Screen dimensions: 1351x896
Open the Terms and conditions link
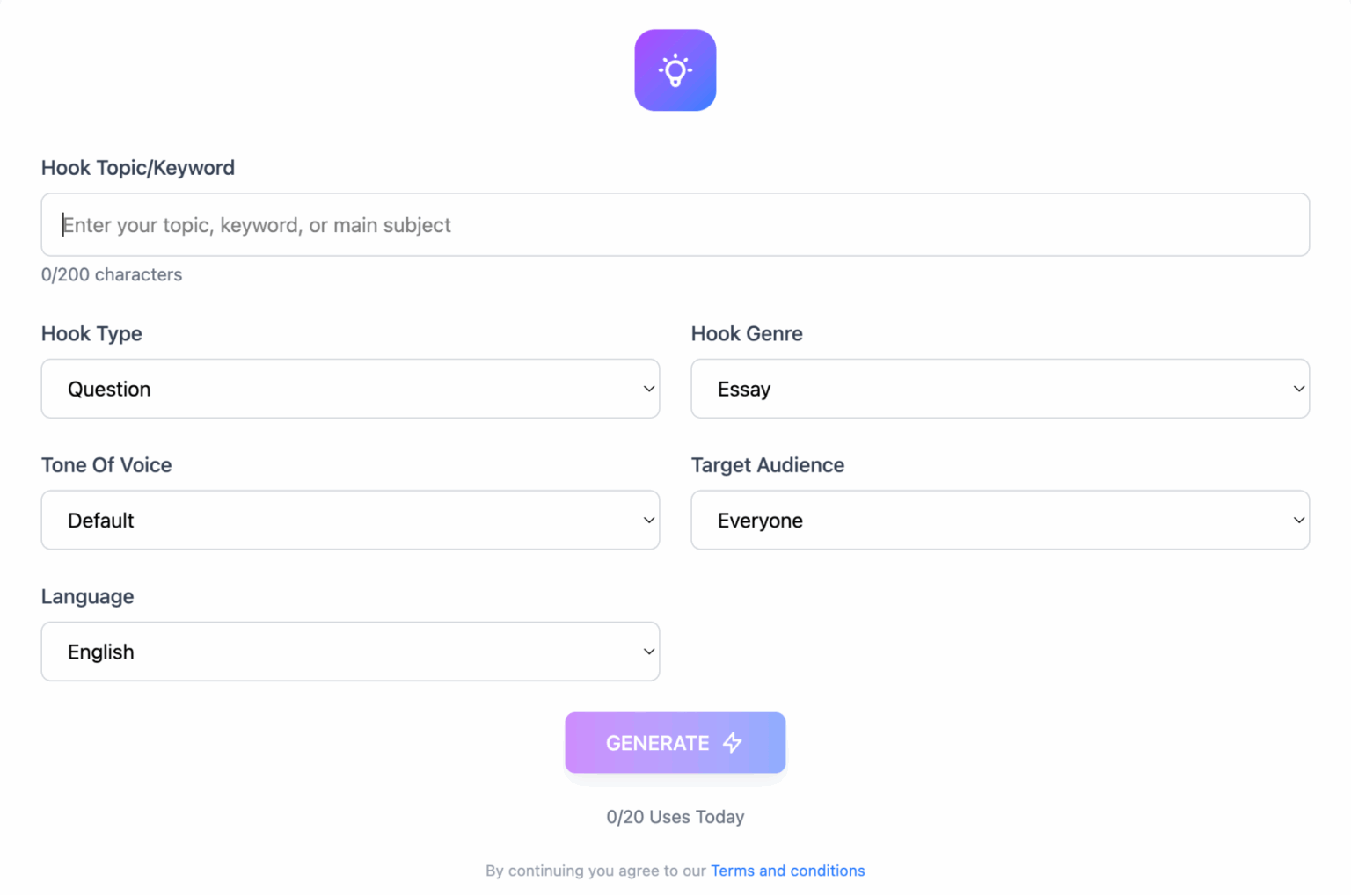click(x=787, y=871)
